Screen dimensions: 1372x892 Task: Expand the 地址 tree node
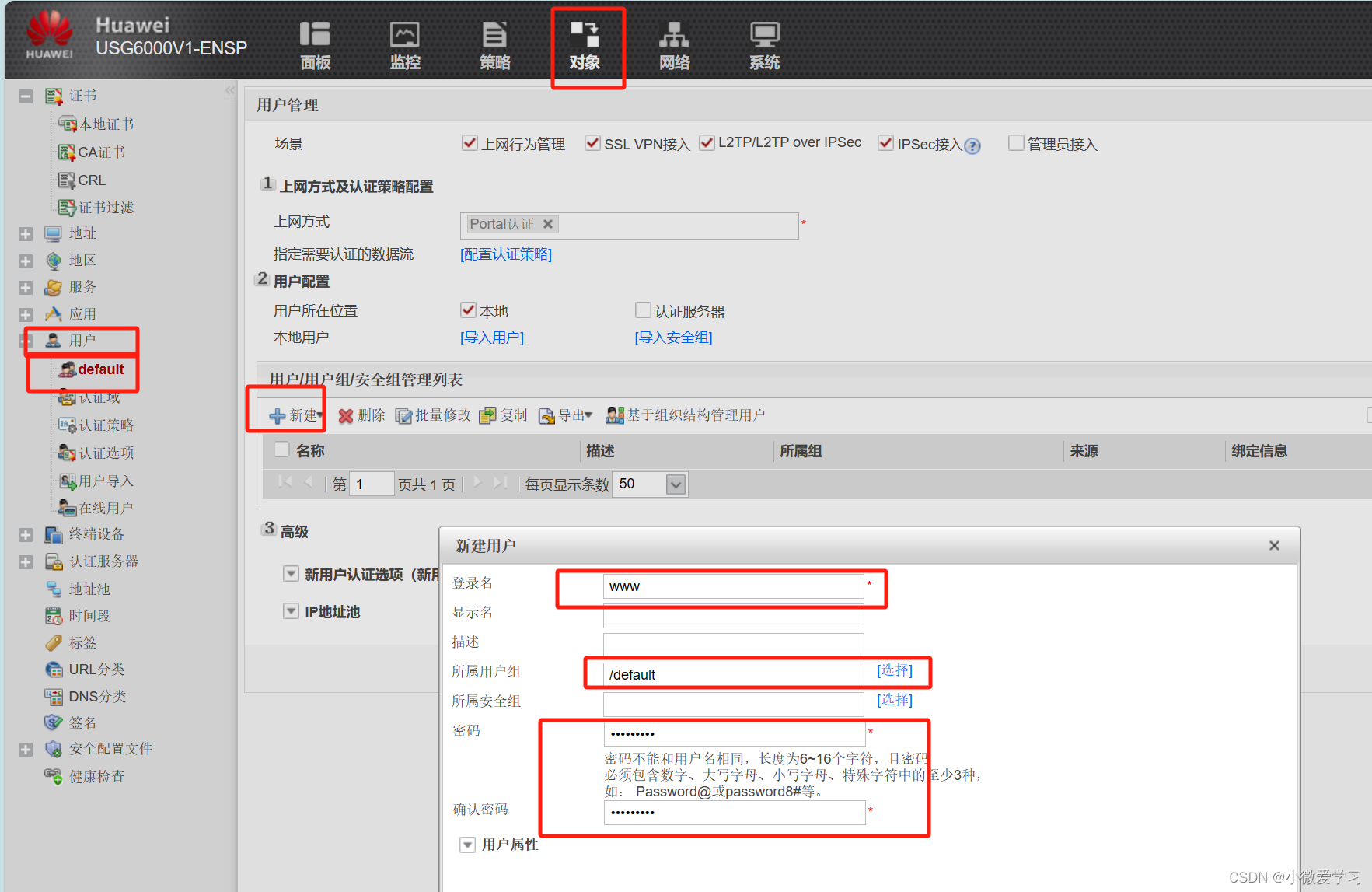click(x=26, y=234)
